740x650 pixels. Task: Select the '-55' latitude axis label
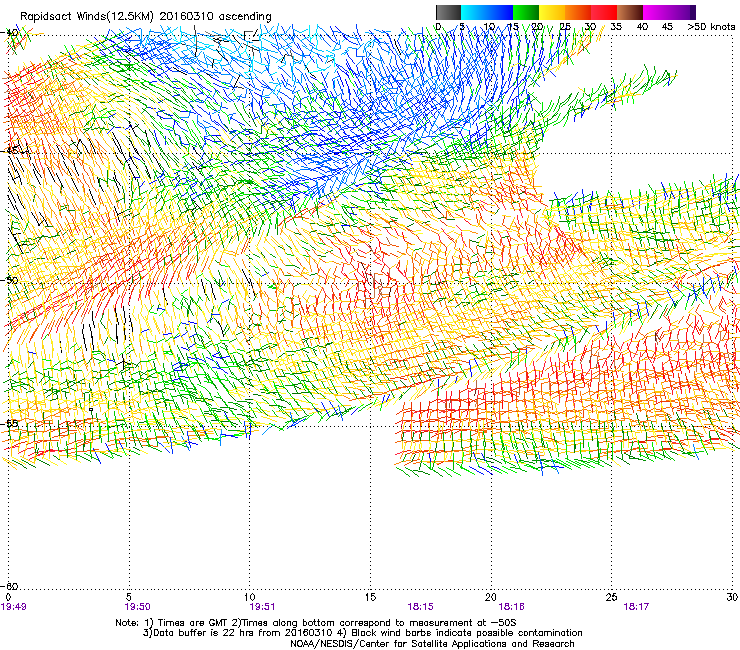pyautogui.click(x=10, y=424)
